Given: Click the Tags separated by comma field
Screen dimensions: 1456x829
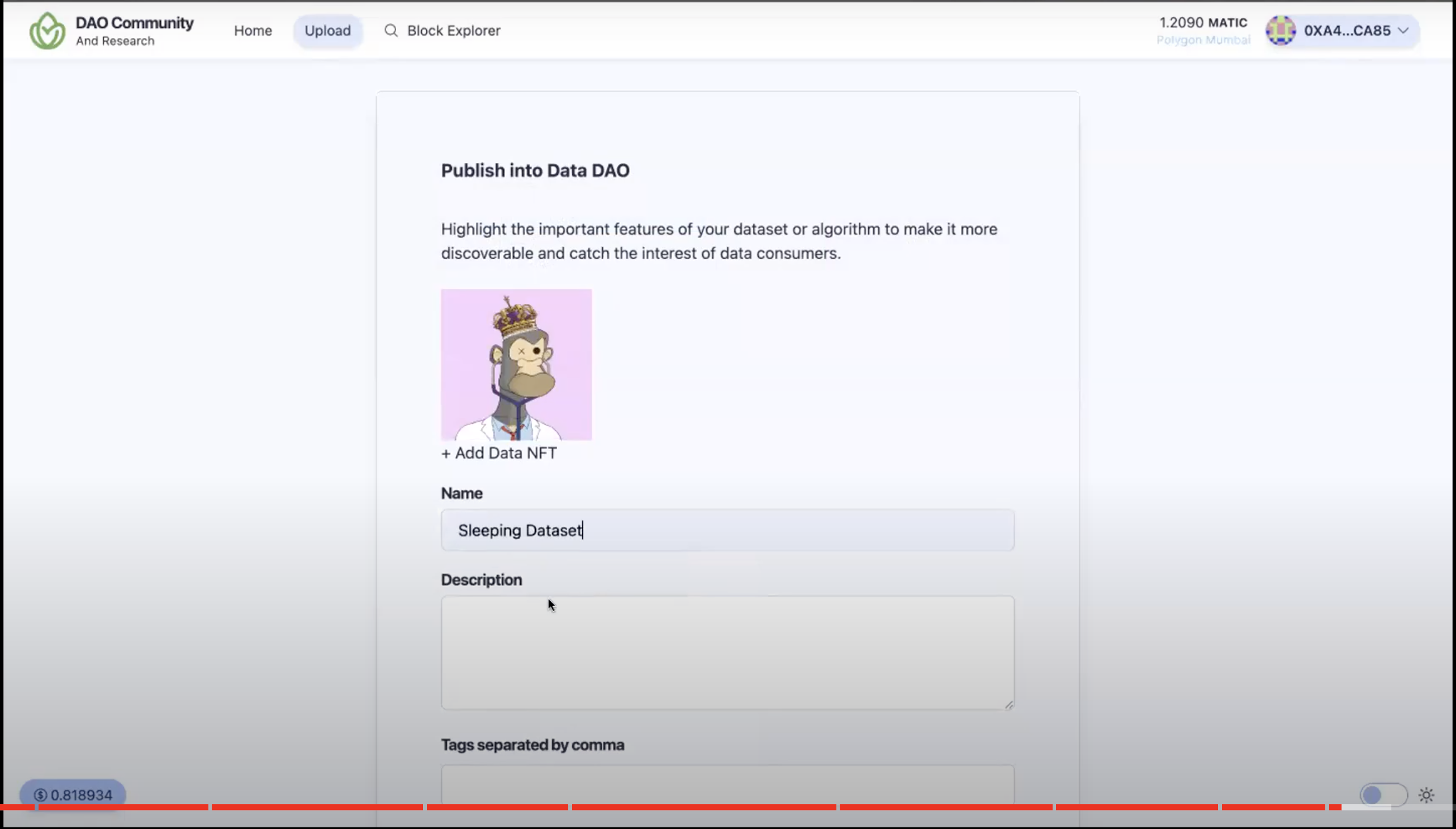Looking at the screenshot, I should point(727,784).
